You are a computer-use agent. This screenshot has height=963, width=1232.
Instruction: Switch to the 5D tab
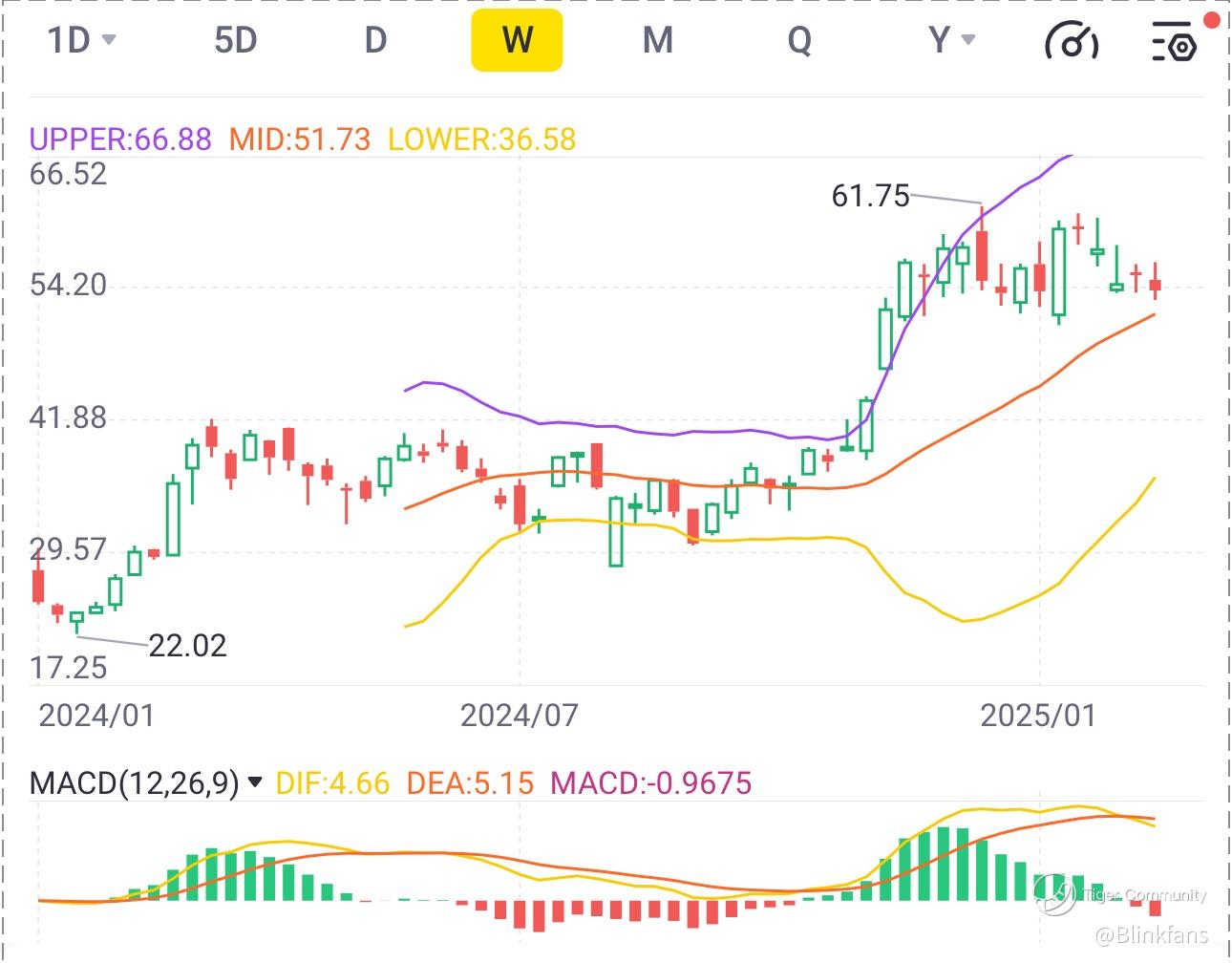(235, 40)
